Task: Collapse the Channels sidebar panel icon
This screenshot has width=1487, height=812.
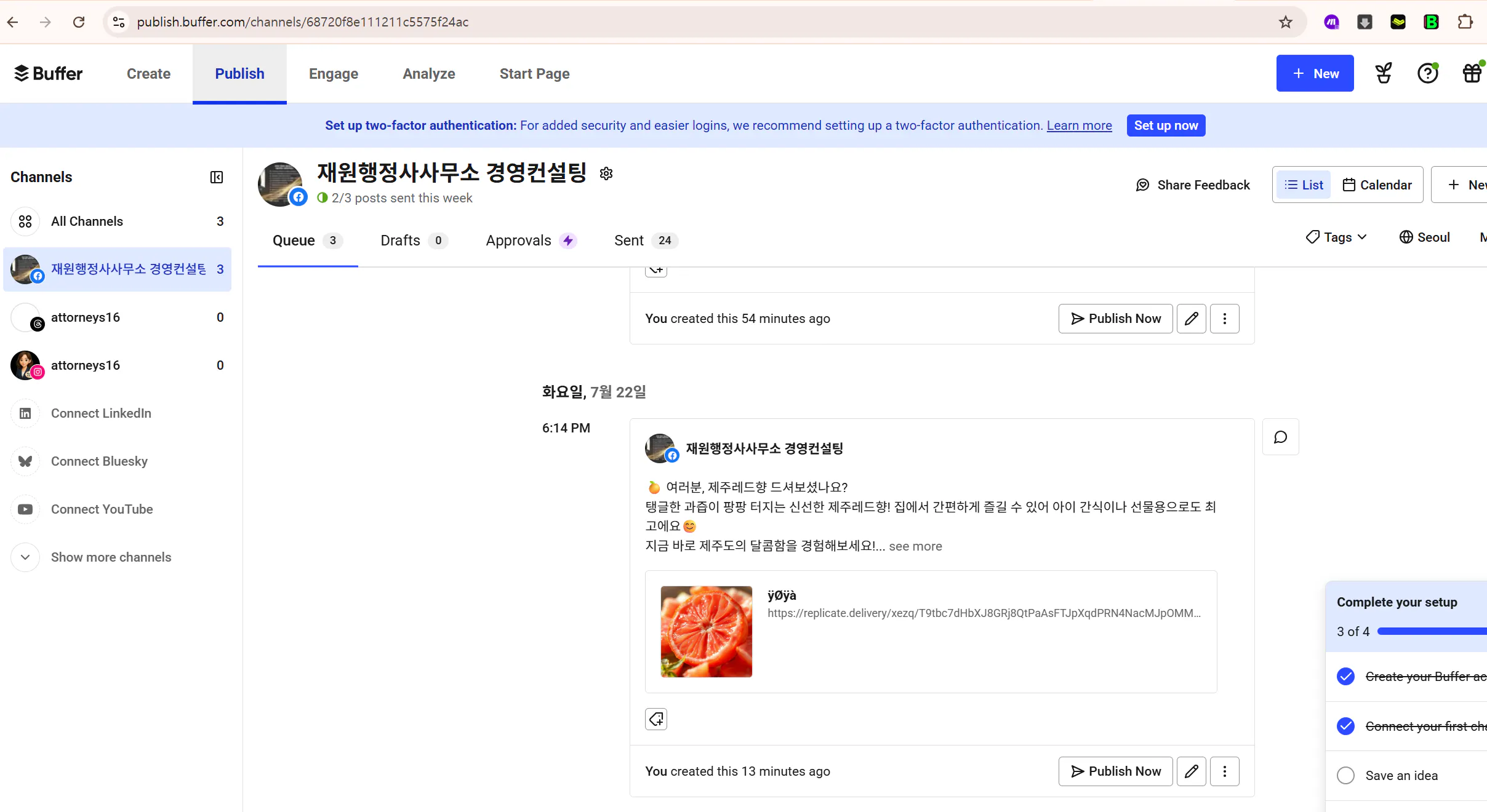Action: 217,177
